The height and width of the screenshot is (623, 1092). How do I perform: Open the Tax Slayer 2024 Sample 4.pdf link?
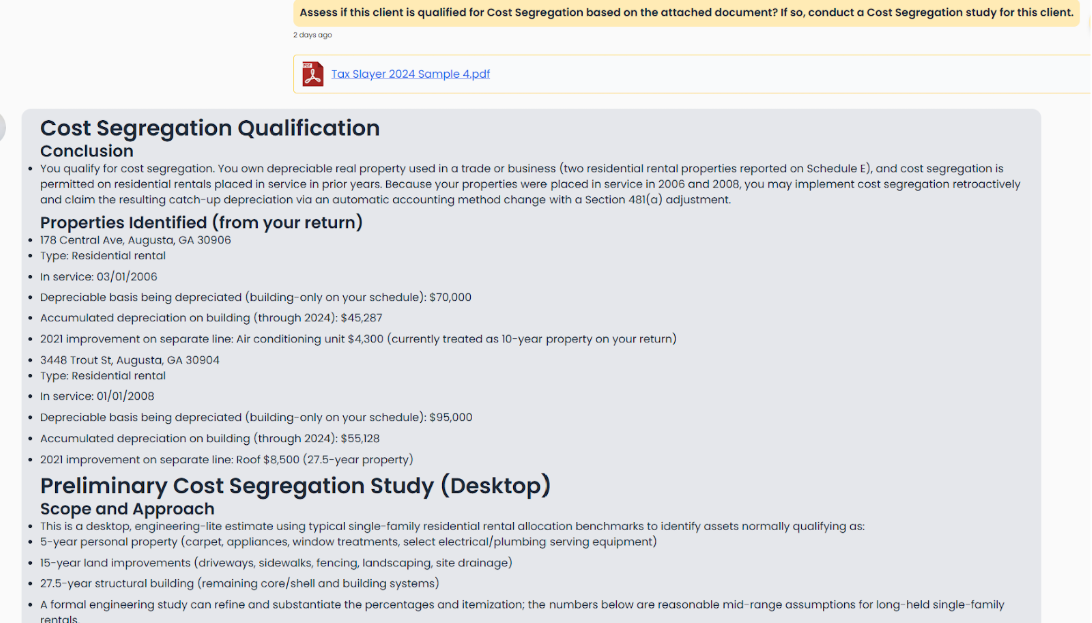tap(410, 74)
